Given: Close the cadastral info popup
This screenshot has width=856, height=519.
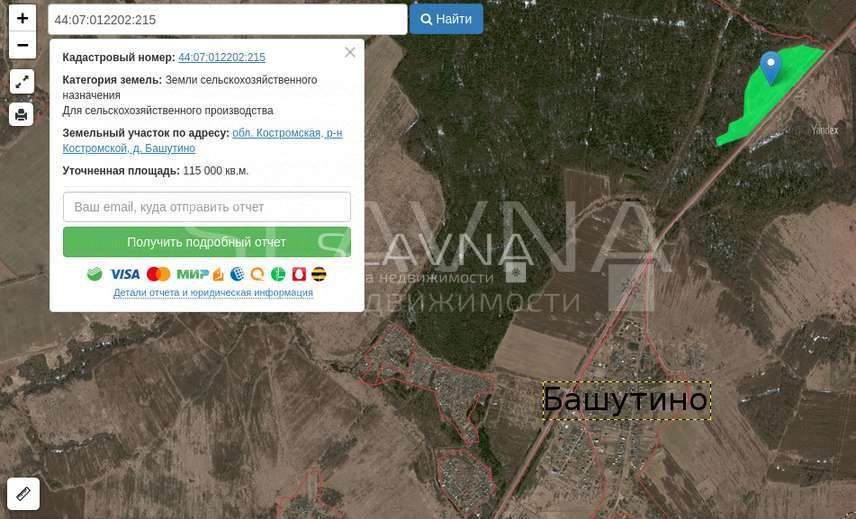Looking at the screenshot, I should [x=350, y=52].
